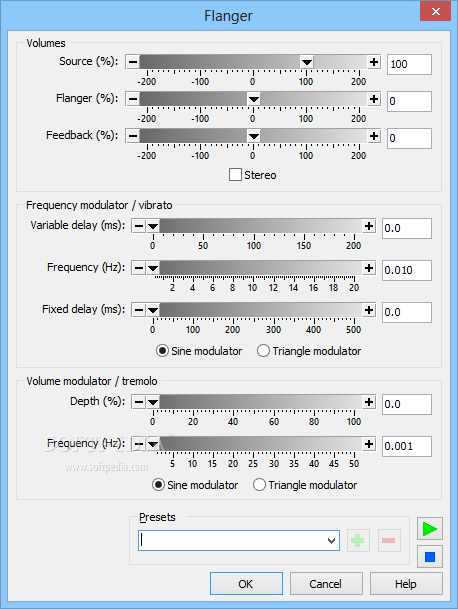458x609 pixels.
Task: Focus the Variable delay value field
Action: [407, 228]
